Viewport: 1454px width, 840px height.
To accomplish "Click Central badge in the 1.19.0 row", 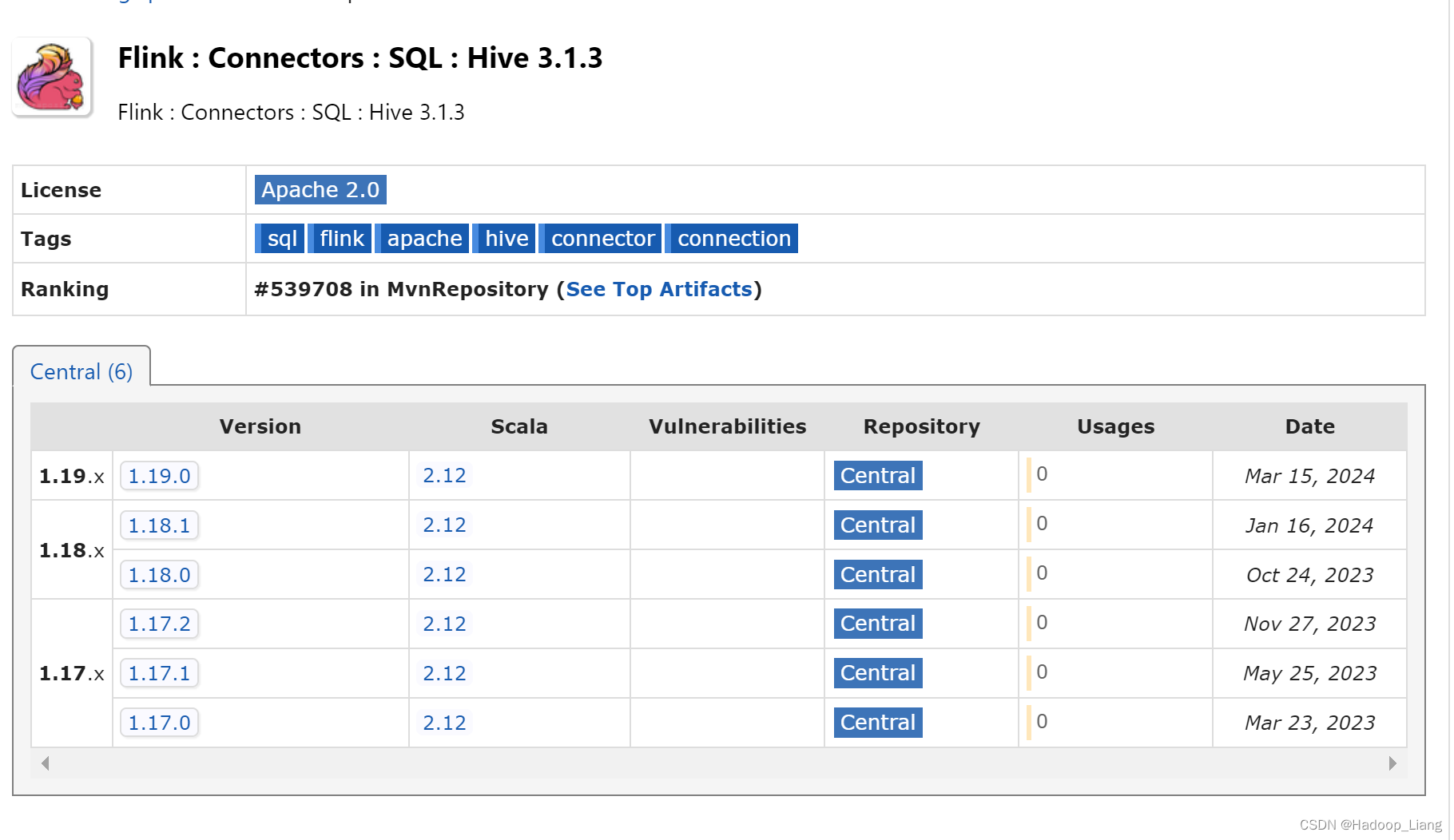I will [x=878, y=476].
